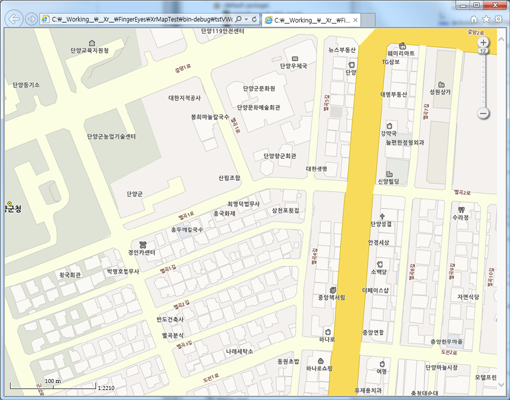Click the 100 m scale bar label
Viewport: 510px width, 400px height.
(53, 381)
